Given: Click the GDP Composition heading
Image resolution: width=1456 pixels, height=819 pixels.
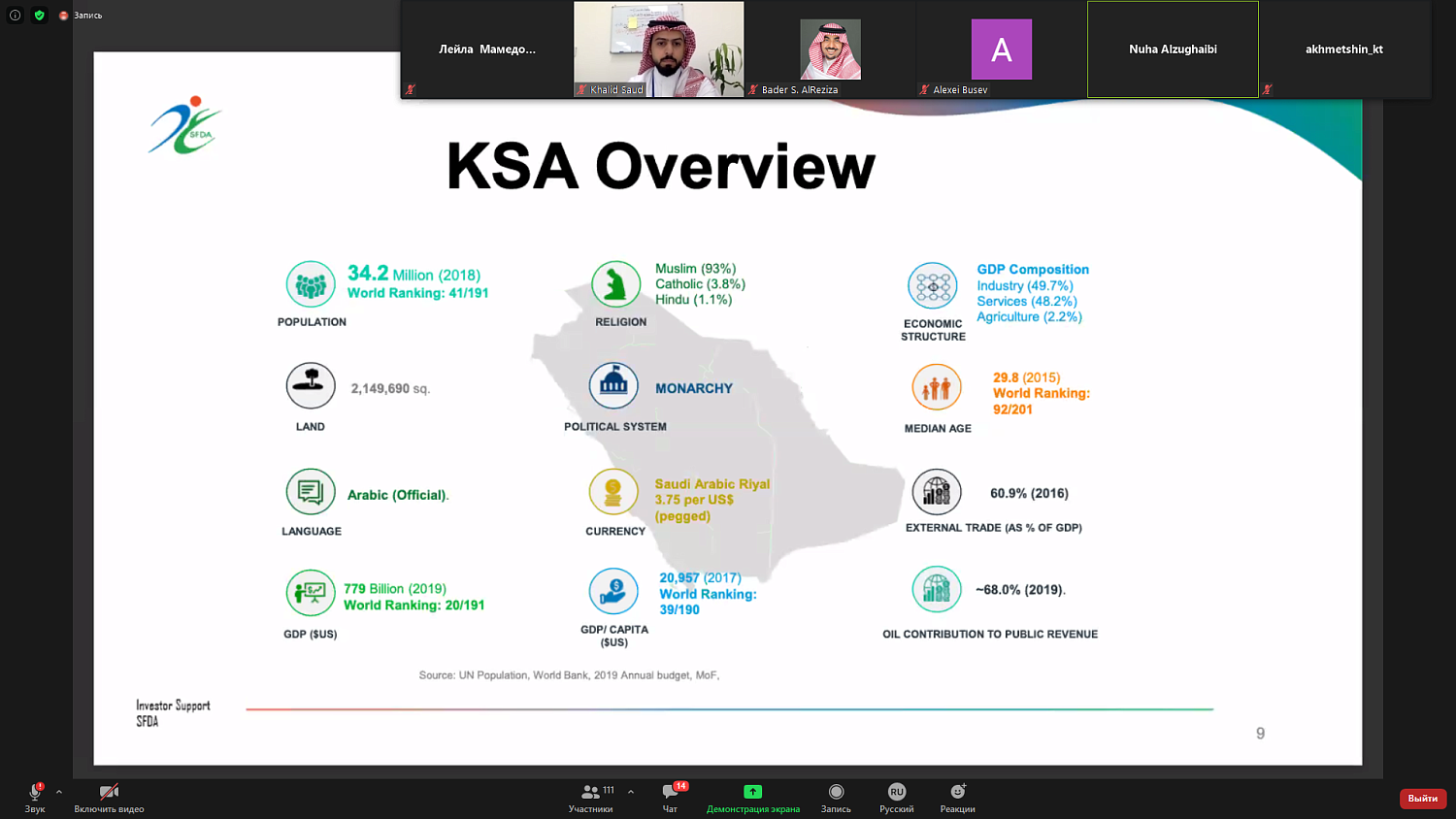Looking at the screenshot, I should 1033,270.
